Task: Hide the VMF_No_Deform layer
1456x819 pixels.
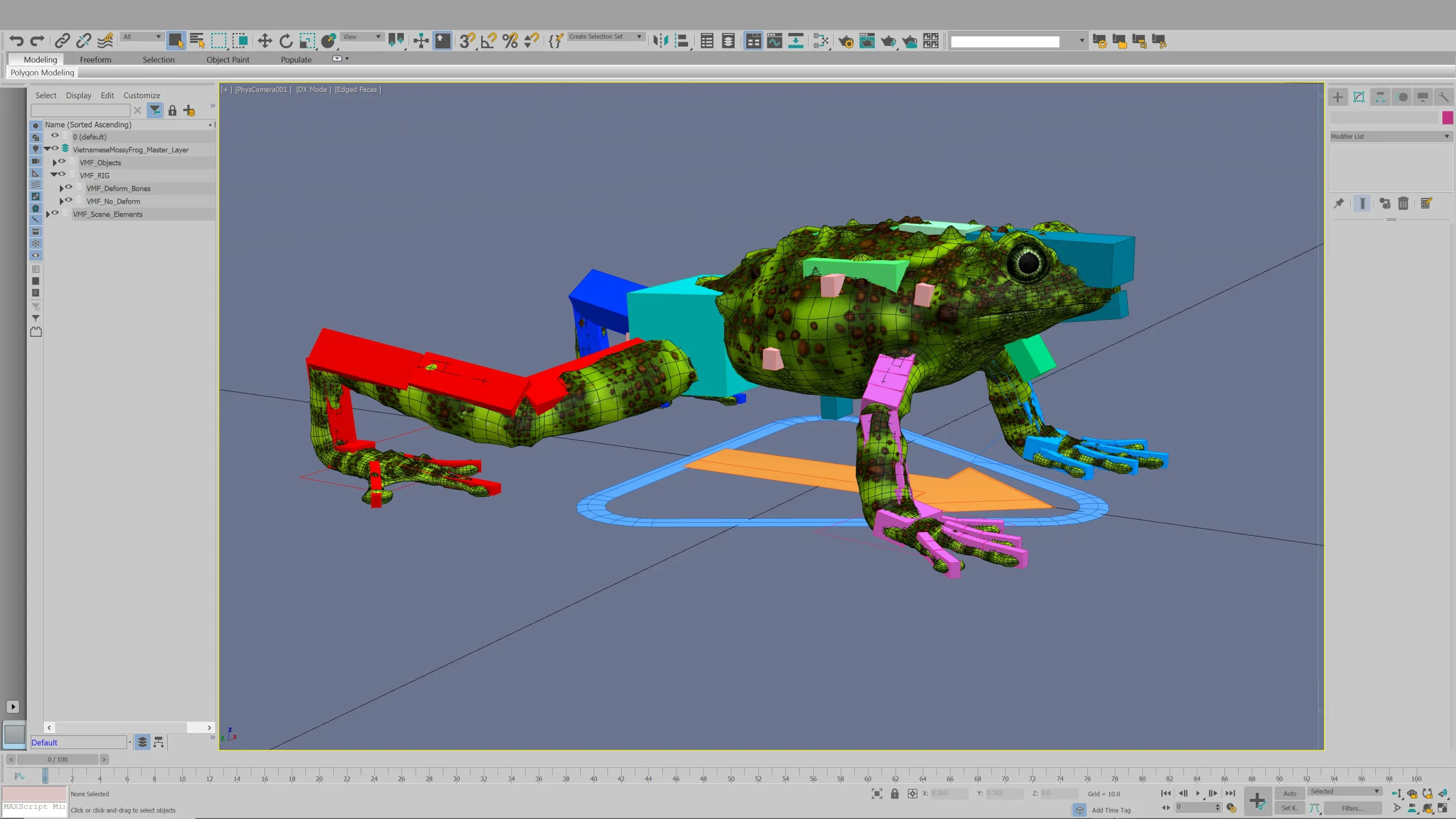Action: pyautogui.click(x=69, y=201)
